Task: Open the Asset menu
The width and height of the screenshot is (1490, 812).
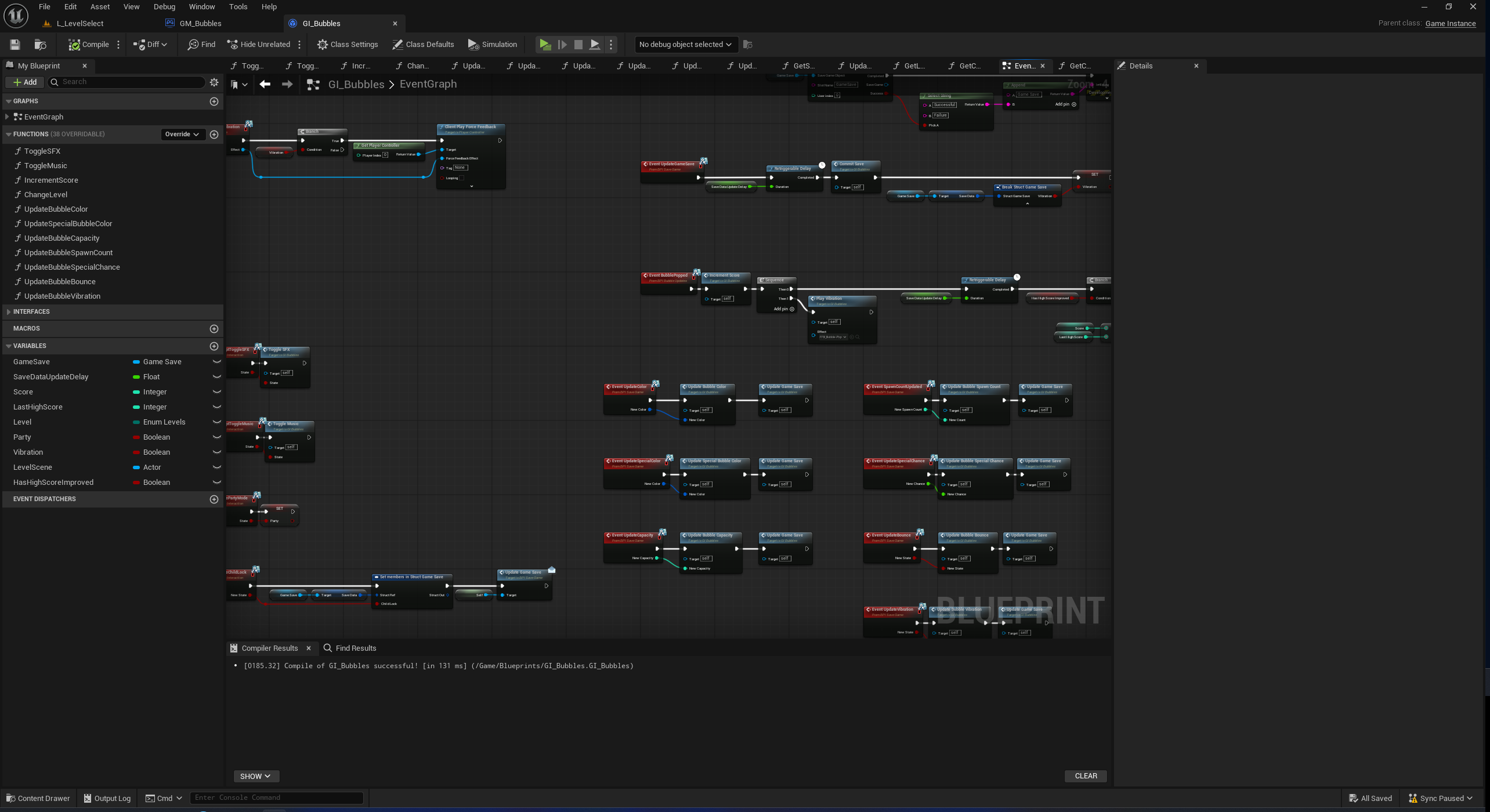Action: [100, 7]
